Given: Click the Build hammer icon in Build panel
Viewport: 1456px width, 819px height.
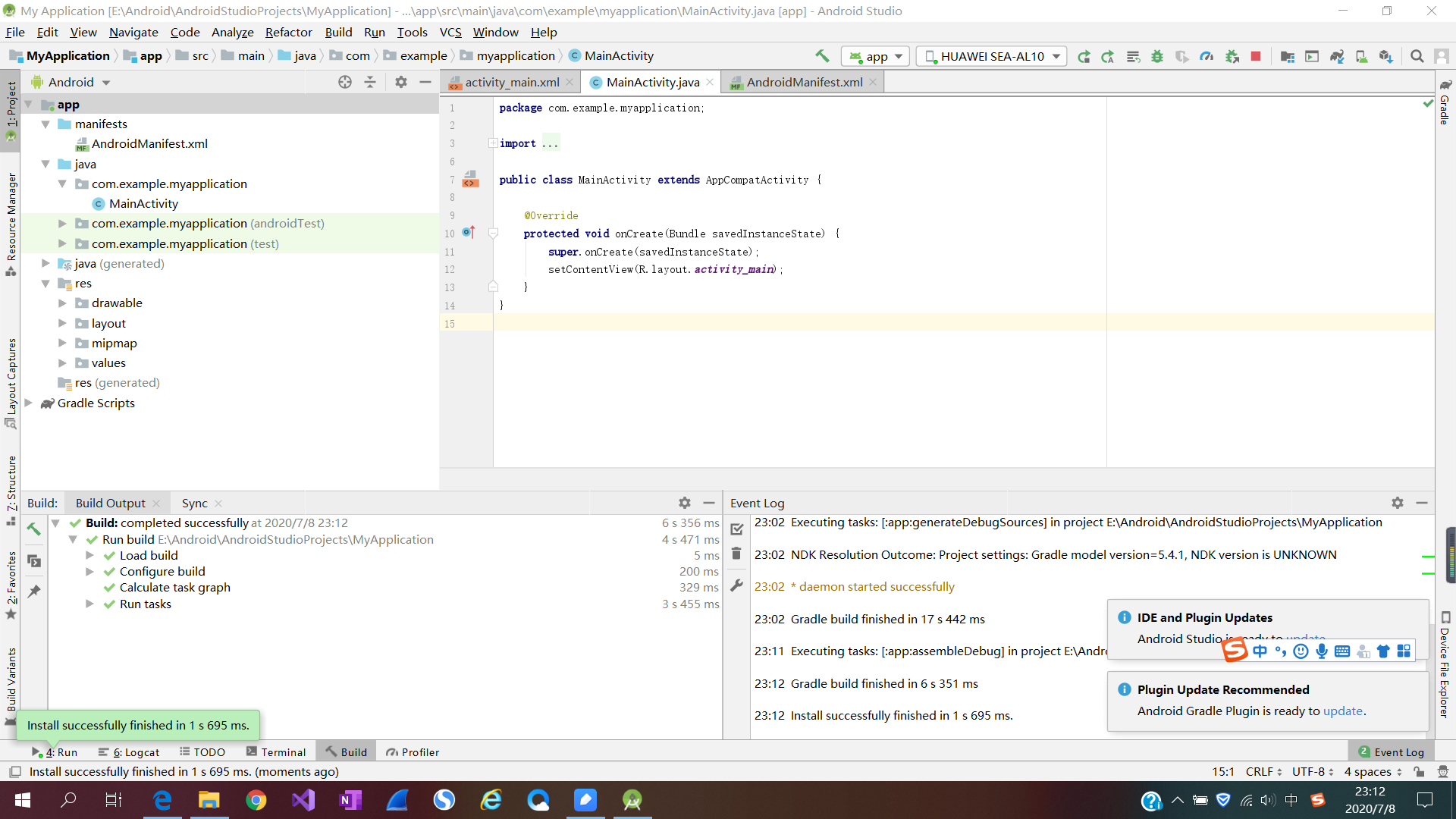Looking at the screenshot, I should [34, 529].
